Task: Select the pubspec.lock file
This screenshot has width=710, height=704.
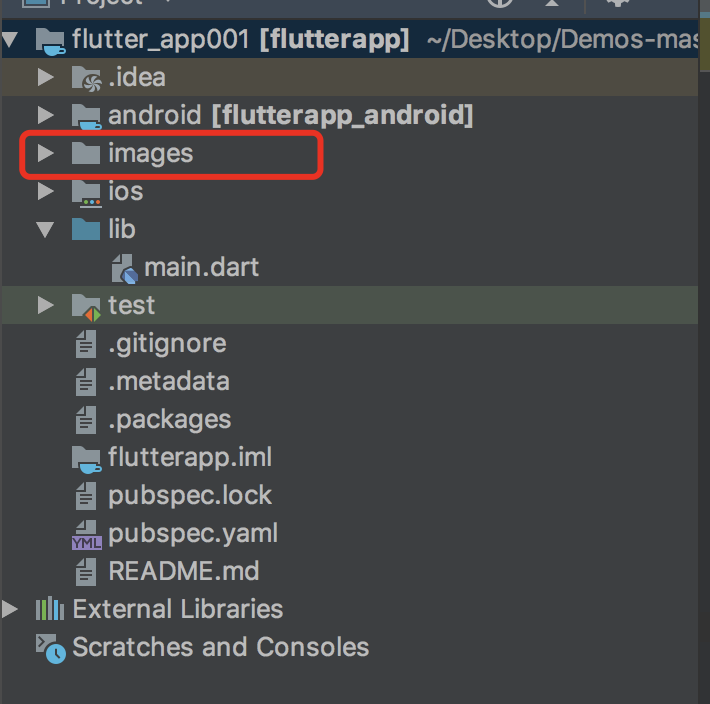Action: [190, 496]
